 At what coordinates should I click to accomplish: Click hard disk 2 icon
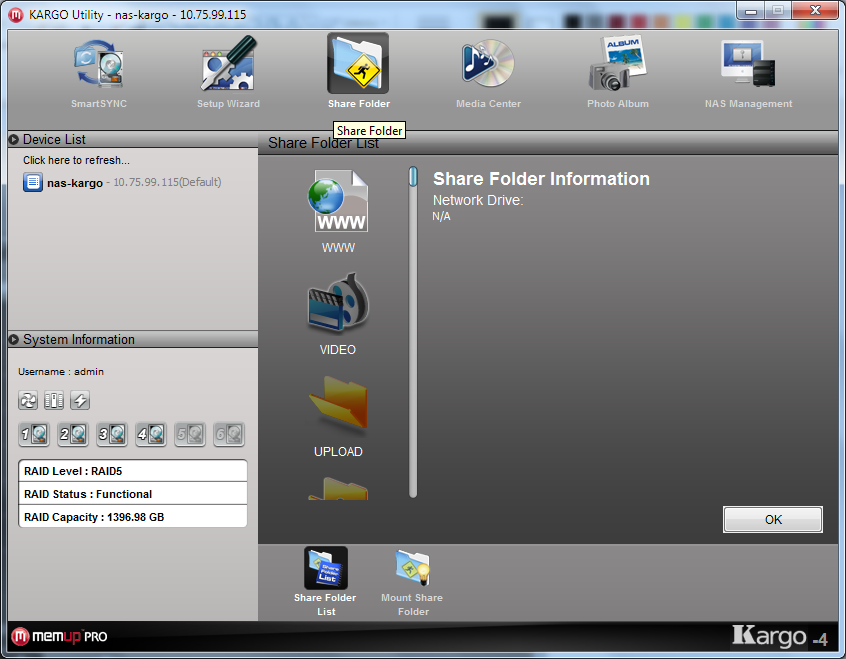(73, 434)
